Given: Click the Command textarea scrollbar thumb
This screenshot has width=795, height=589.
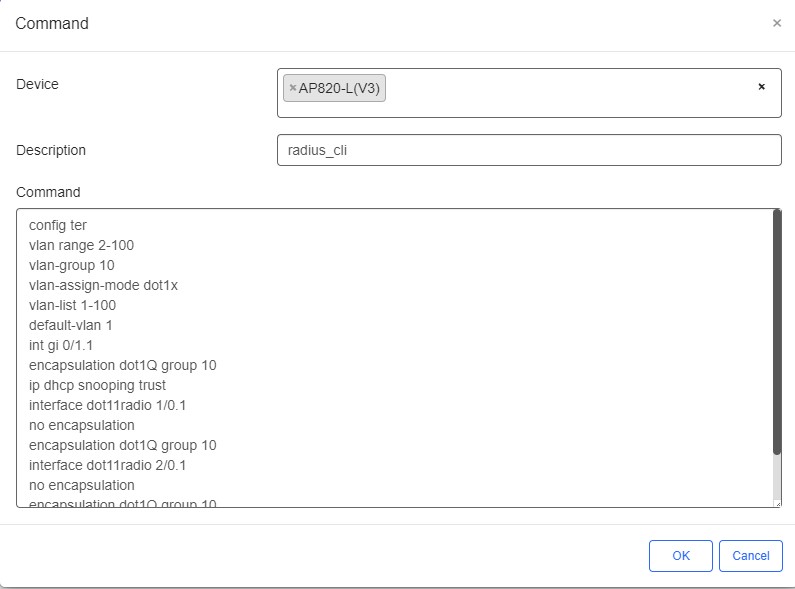Looking at the screenshot, I should click(776, 330).
